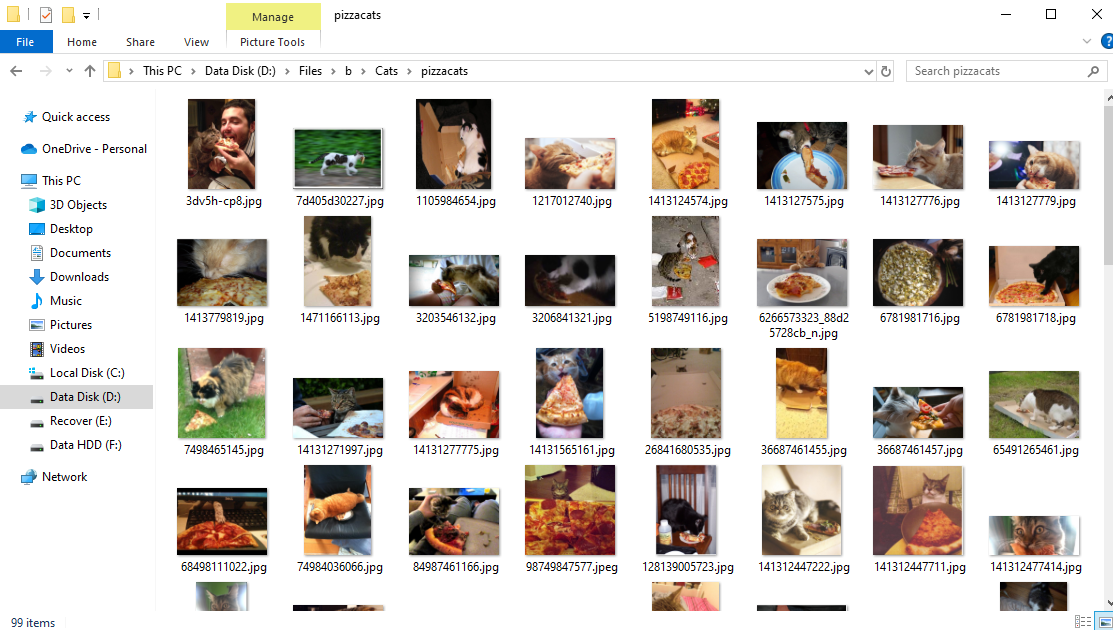The height and width of the screenshot is (630, 1113).
Task: Select the 3dv5h-cp8.jpg thumbnail
Action: (x=221, y=144)
